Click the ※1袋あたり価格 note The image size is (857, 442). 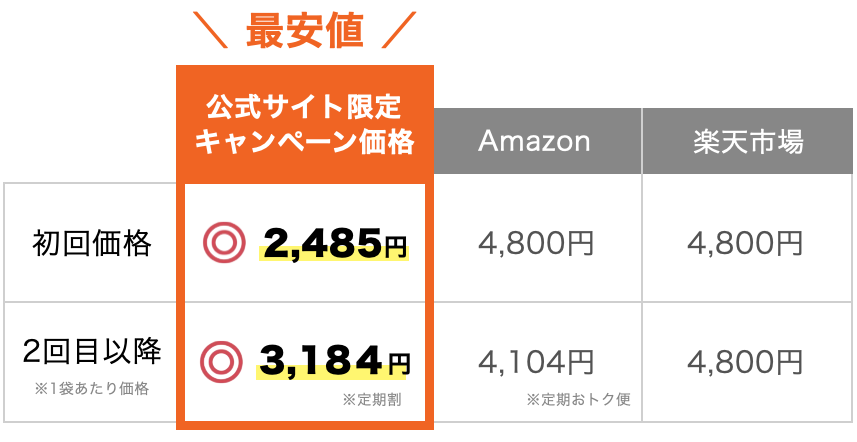[91, 388]
